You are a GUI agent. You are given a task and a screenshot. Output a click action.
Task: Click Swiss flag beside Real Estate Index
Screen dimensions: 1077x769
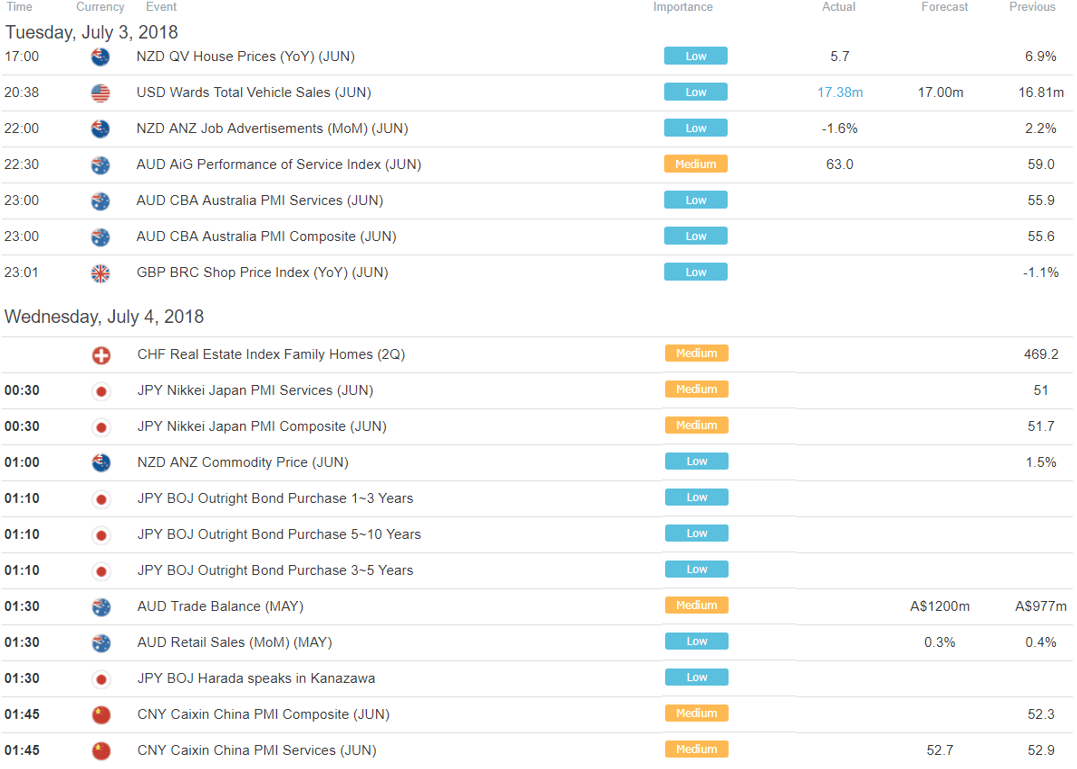click(101, 355)
